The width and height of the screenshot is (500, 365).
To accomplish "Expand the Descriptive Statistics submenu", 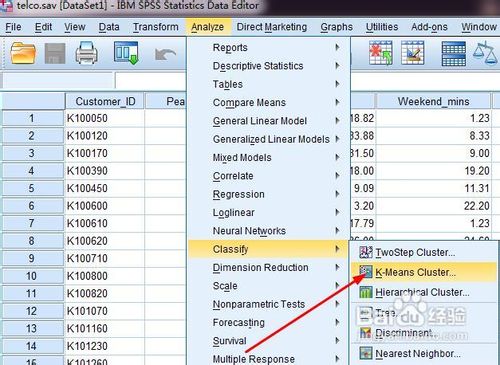I will pyautogui.click(x=269, y=66).
